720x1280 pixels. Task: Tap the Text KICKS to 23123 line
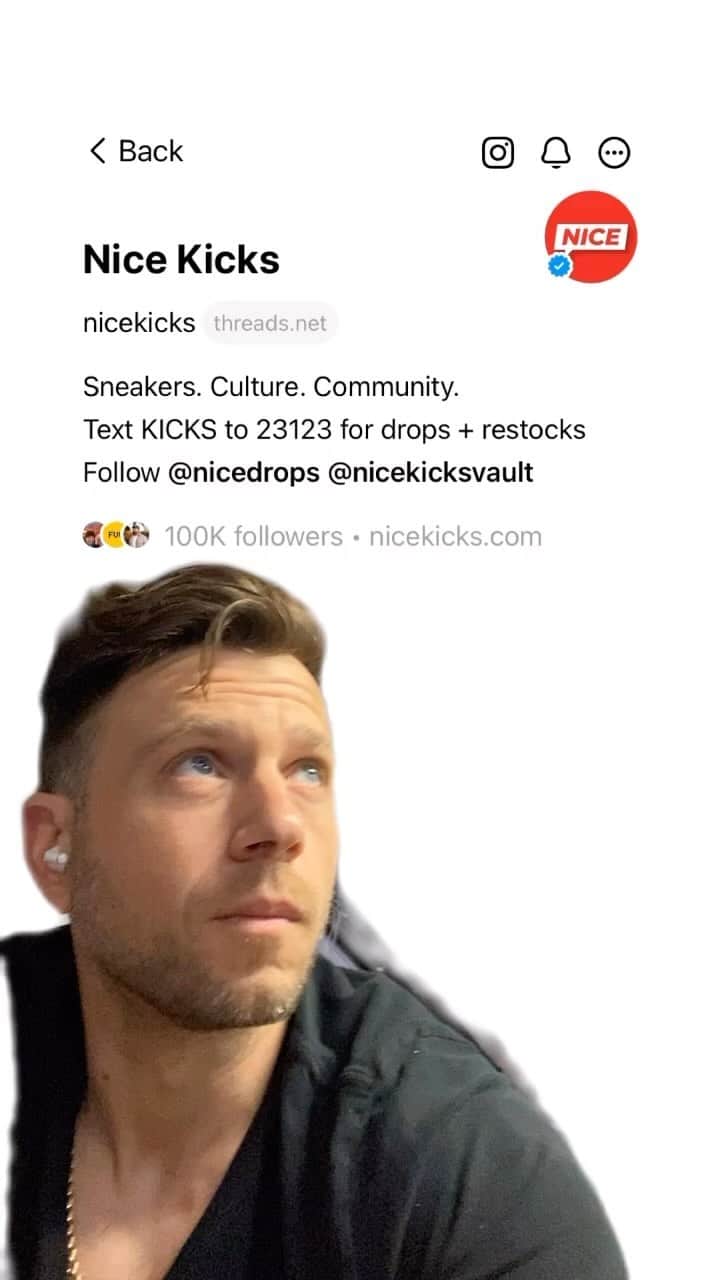tap(334, 430)
